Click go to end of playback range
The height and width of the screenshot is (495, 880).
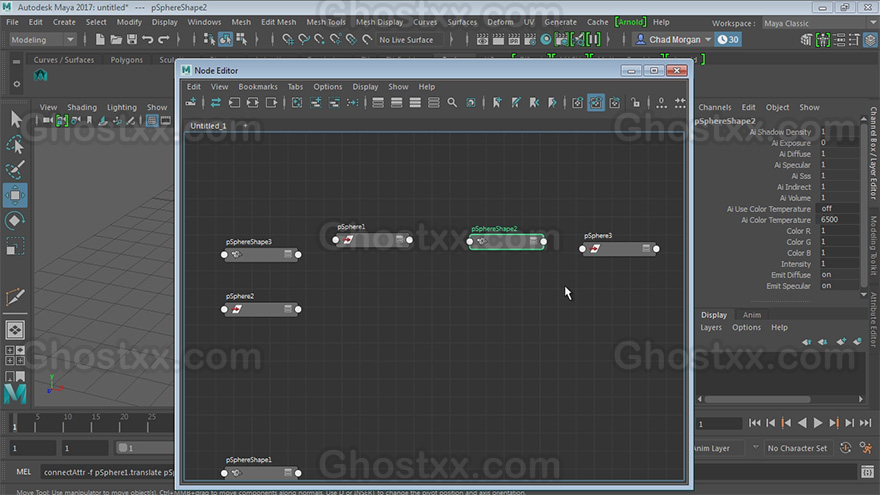(x=865, y=423)
